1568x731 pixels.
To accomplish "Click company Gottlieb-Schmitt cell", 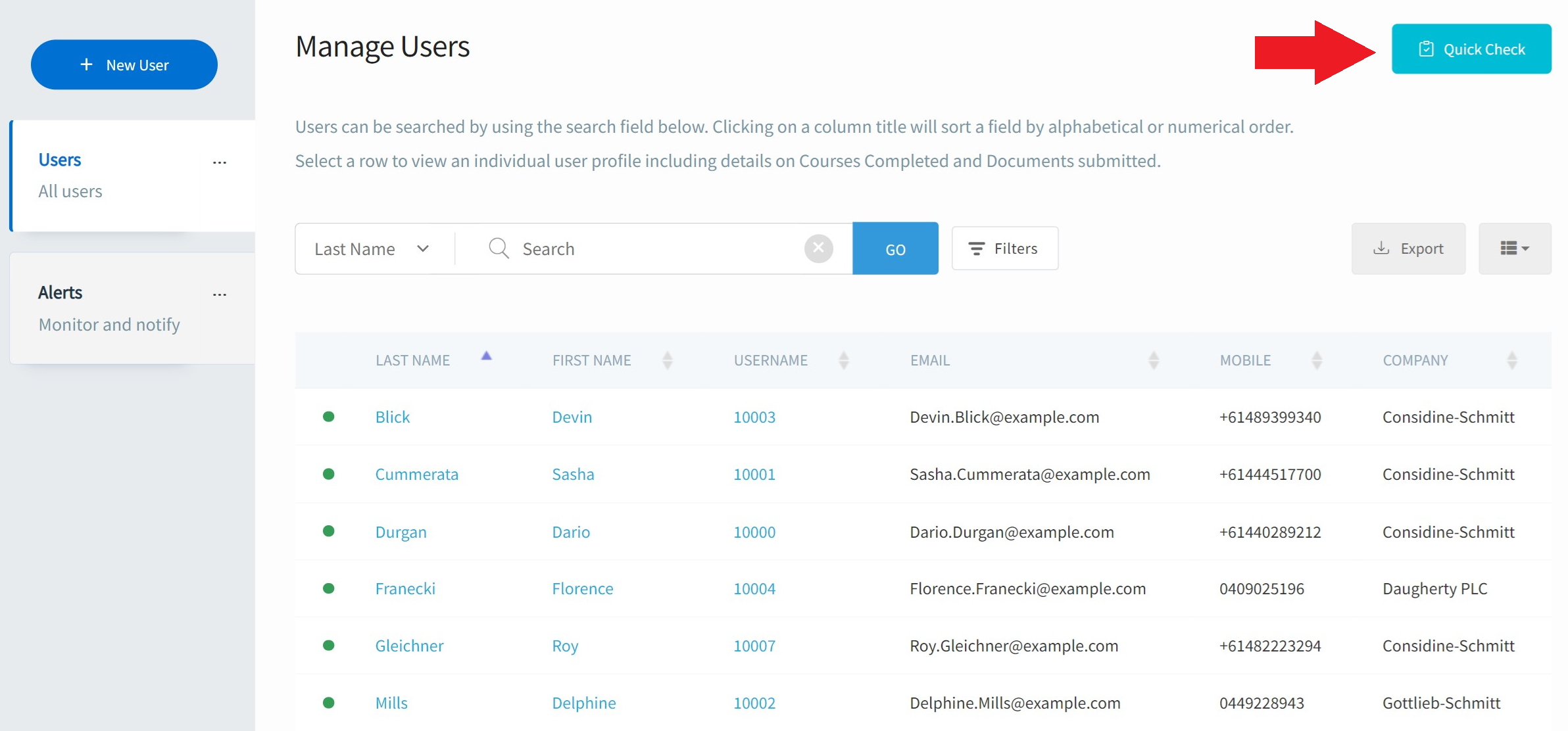I will (1441, 703).
